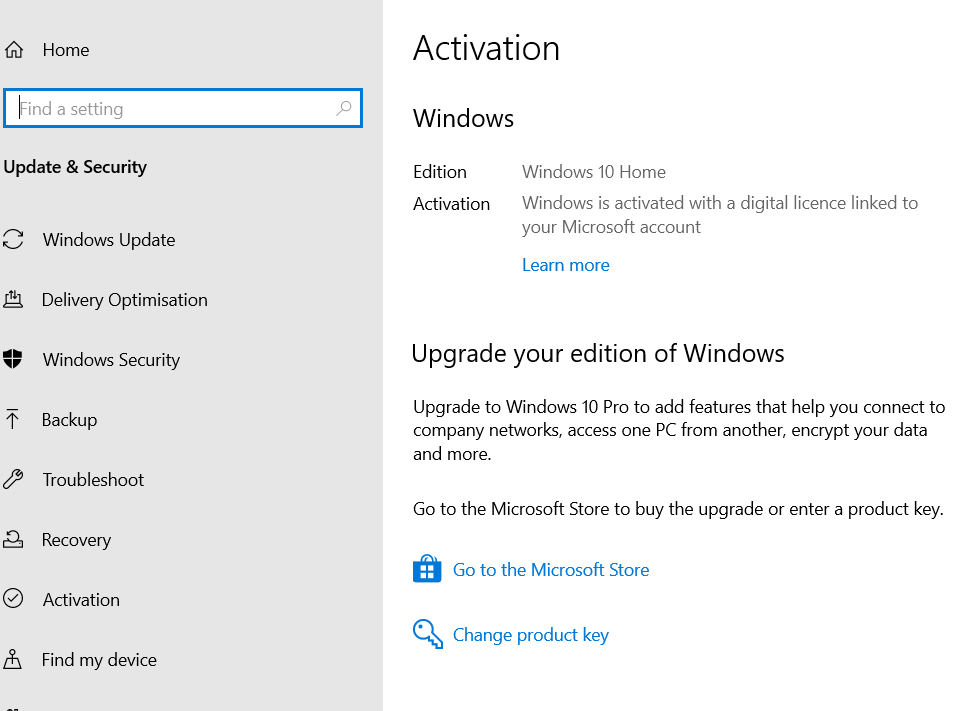980x711 pixels.
Task: Click the key icon beside Change product key
Action: (428, 634)
